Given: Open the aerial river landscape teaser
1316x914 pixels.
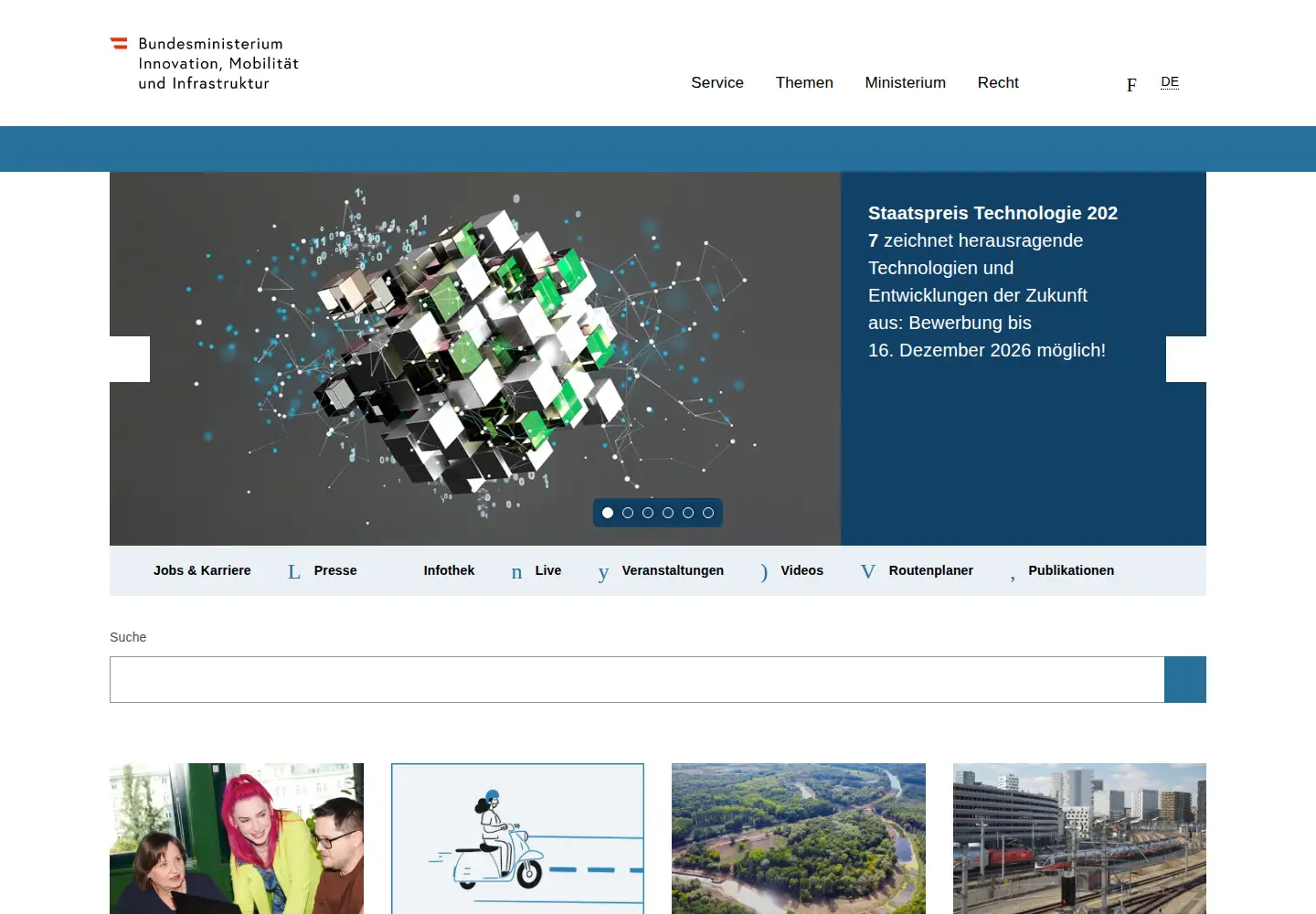Looking at the screenshot, I should (x=799, y=838).
